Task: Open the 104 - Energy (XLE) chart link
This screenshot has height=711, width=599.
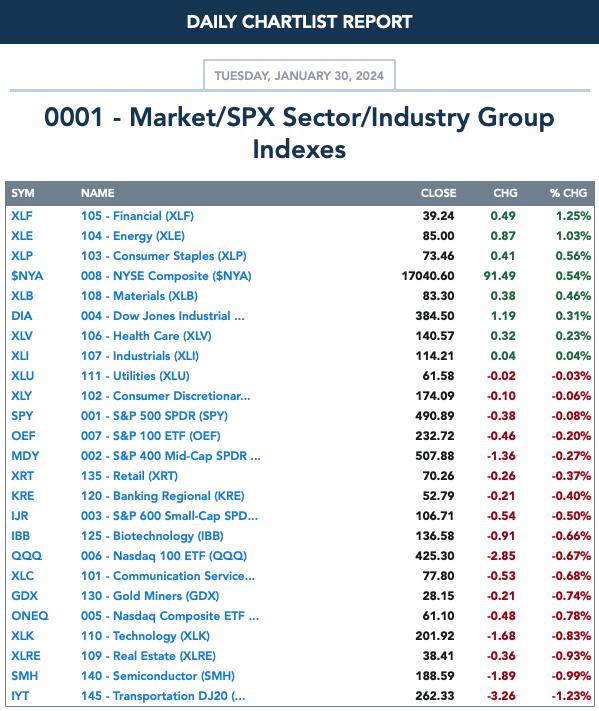Action: point(133,236)
